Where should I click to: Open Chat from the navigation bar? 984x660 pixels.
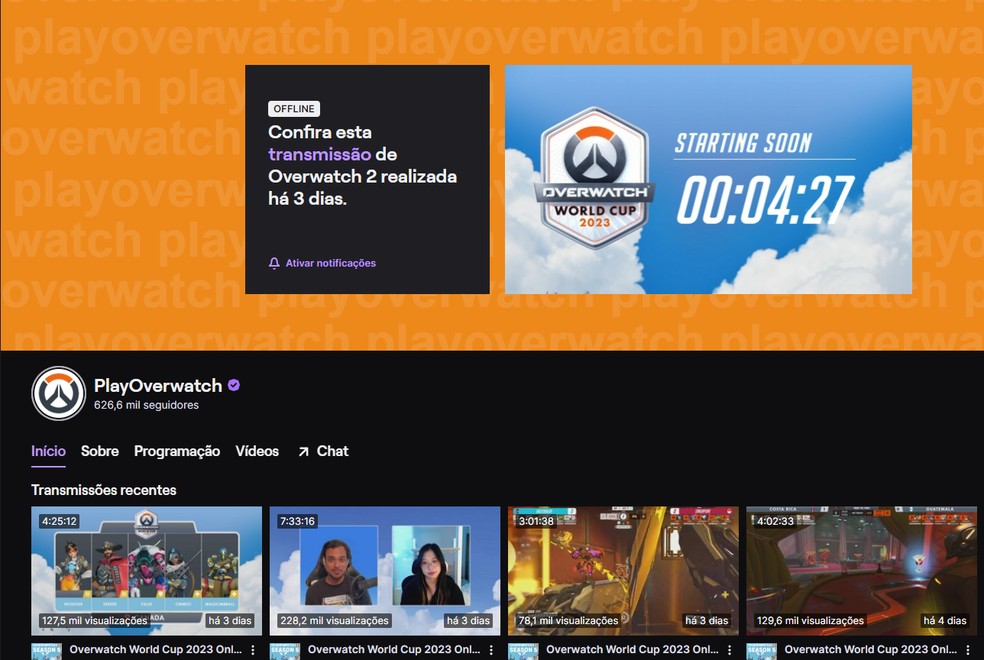(333, 451)
